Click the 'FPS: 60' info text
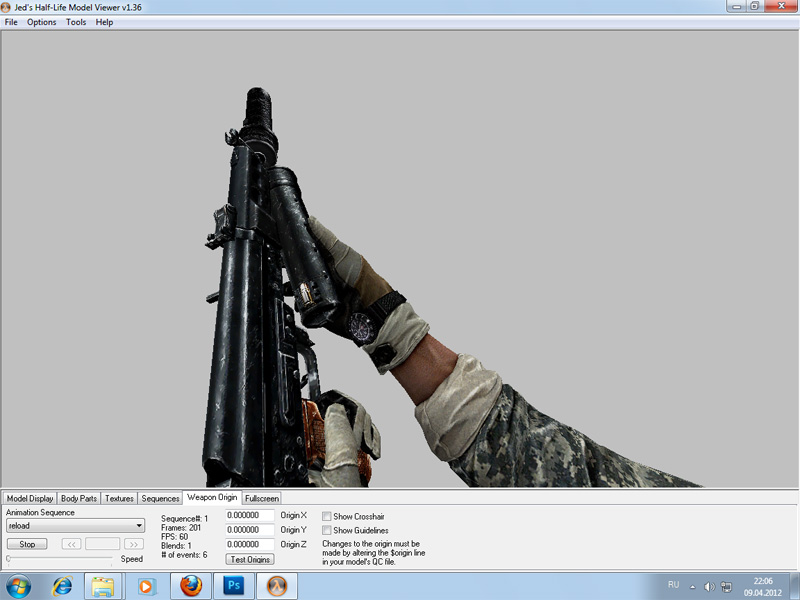Image resolution: width=800 pixels, height=600 pixels. pyautogui.click(x=174, y=537)
